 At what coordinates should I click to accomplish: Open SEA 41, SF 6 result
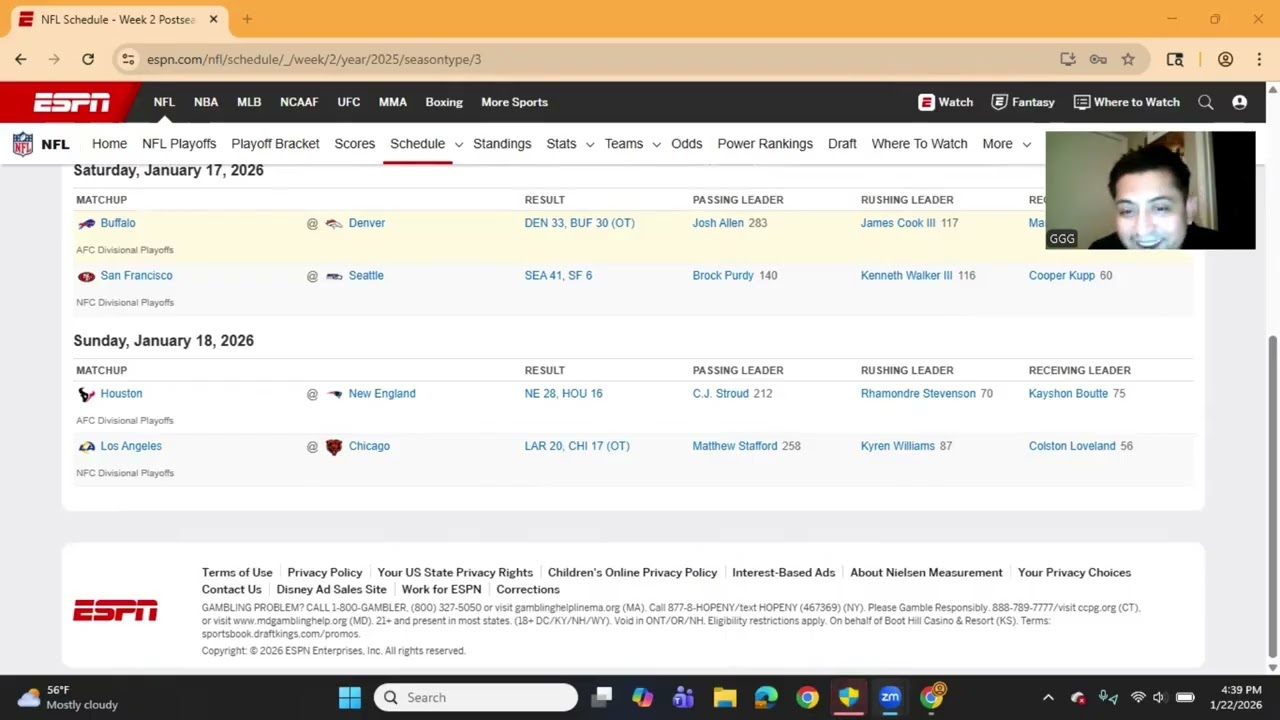pyautogui.click(x=558, y=276)
